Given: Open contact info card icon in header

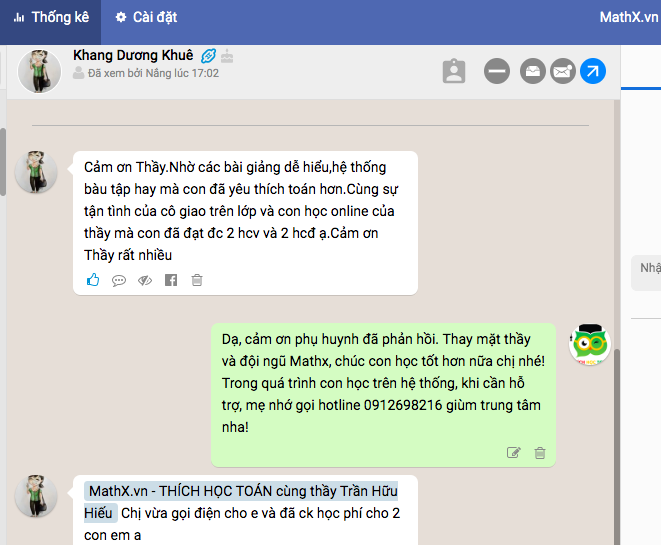Looking at the screenshot, I should tap(454, 71).
